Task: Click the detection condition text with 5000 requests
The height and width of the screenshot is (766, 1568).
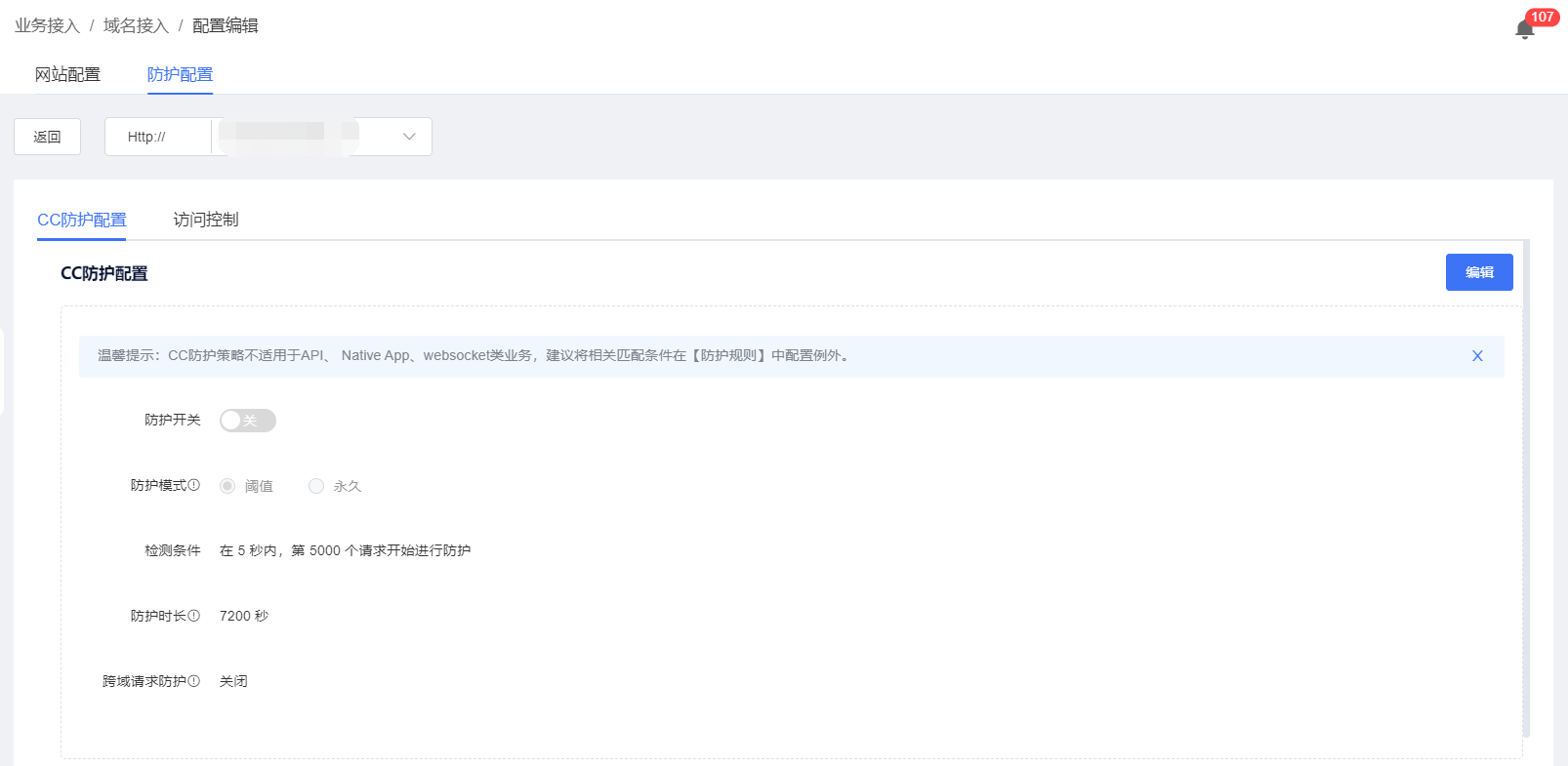Action: pos(345,550)
